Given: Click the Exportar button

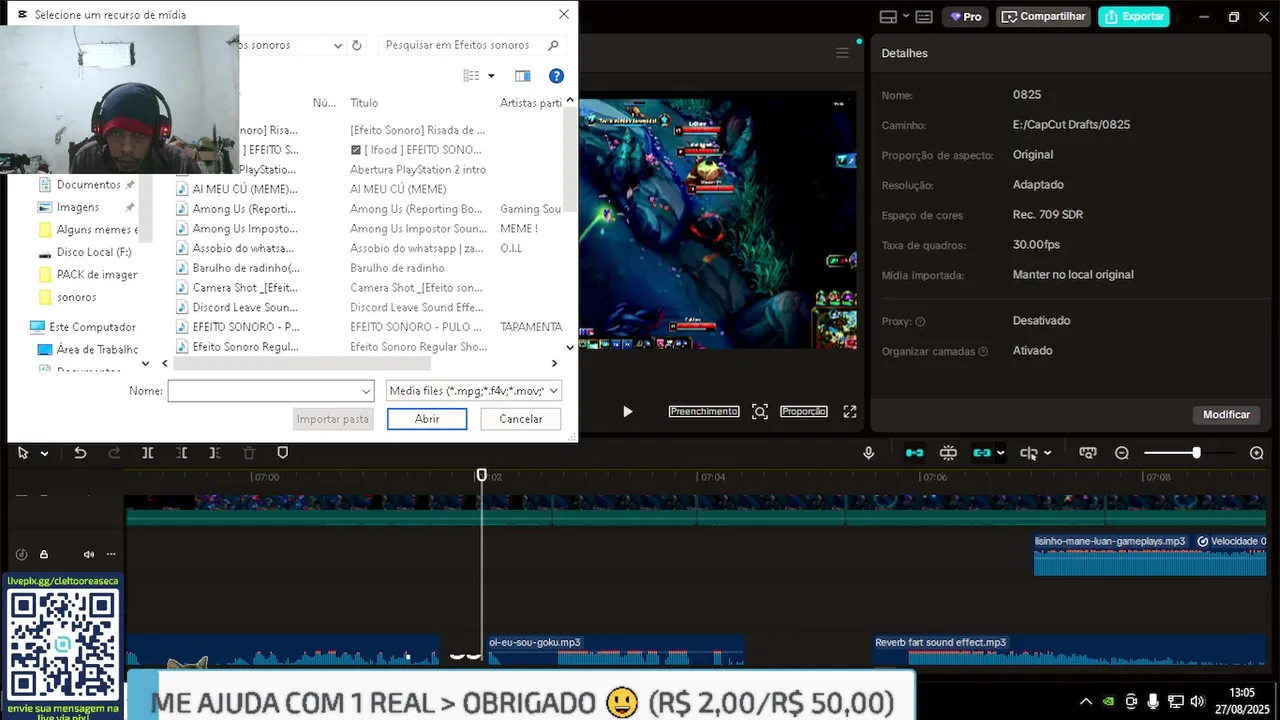Looking at the screenshot, I should [x=1134, y=16].
